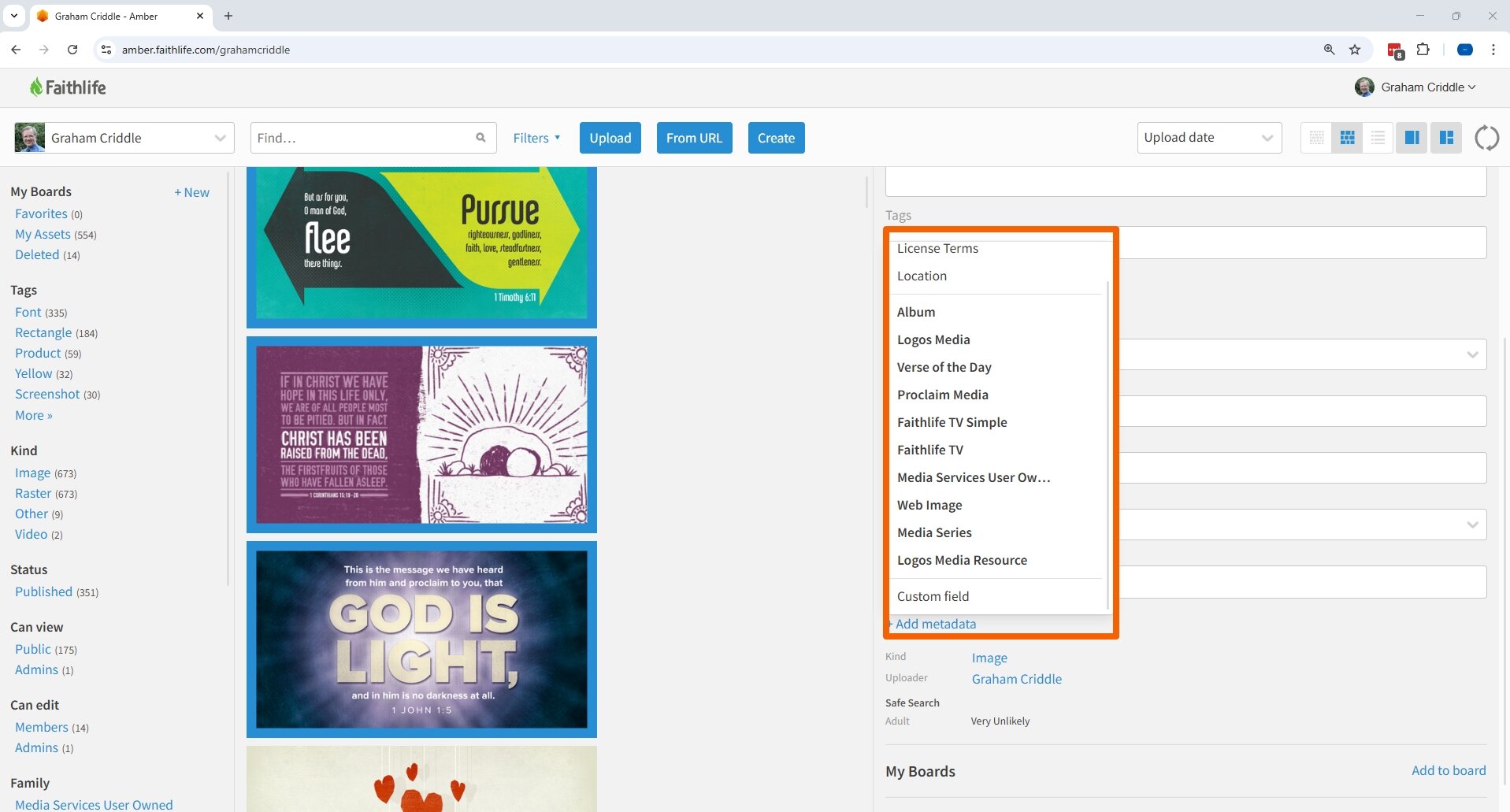Click Add metadata link
1510x812 pixels.
point(932,624)
